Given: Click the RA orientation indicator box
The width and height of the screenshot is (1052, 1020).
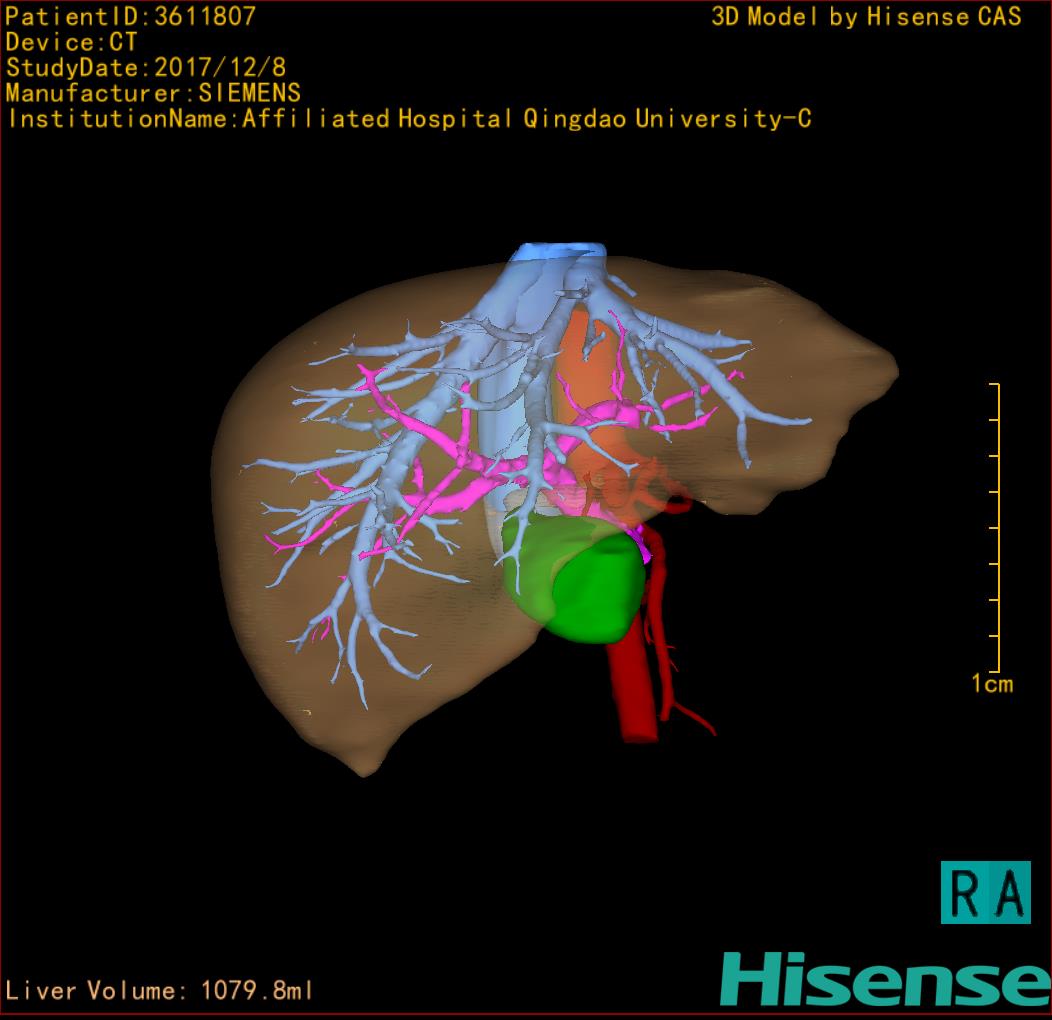Looking at the screenshot, I should (986, 892).
